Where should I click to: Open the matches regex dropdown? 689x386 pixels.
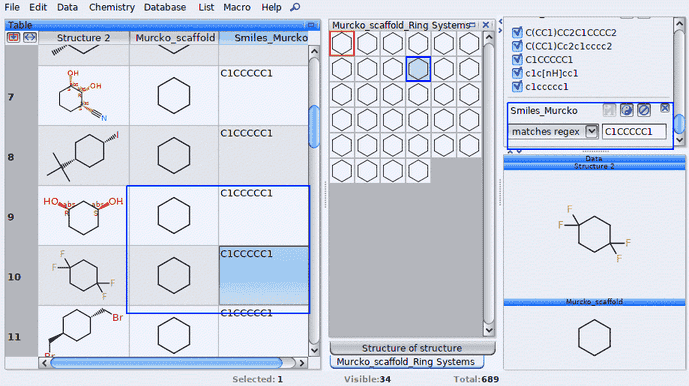tap(591, 131)
